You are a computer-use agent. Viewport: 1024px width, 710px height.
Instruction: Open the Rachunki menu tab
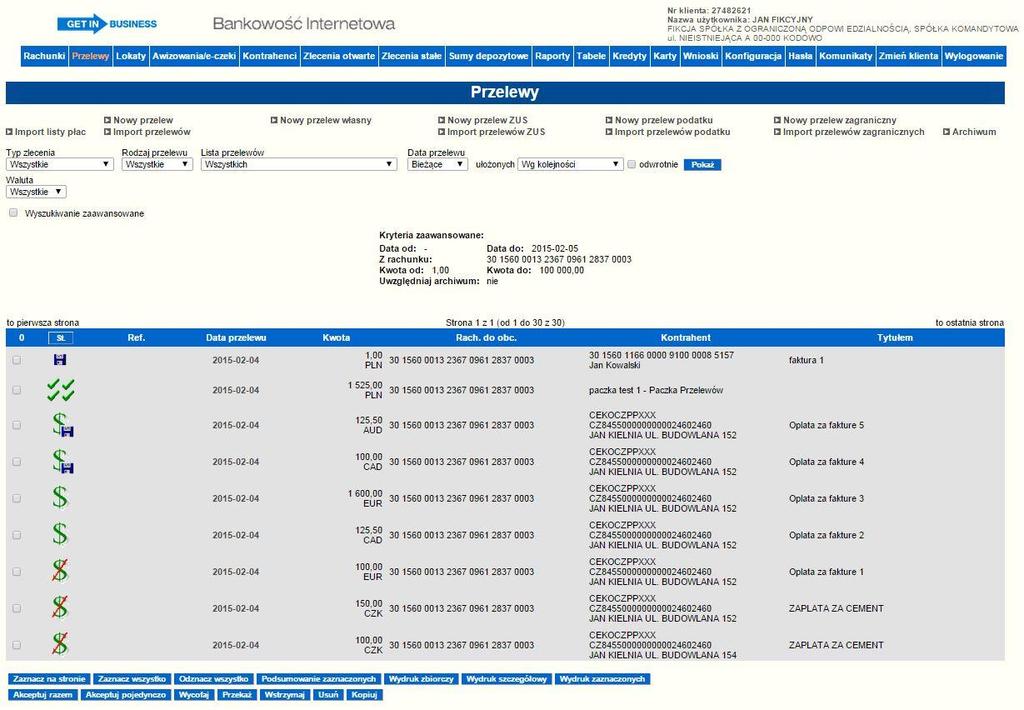(44, 56)
